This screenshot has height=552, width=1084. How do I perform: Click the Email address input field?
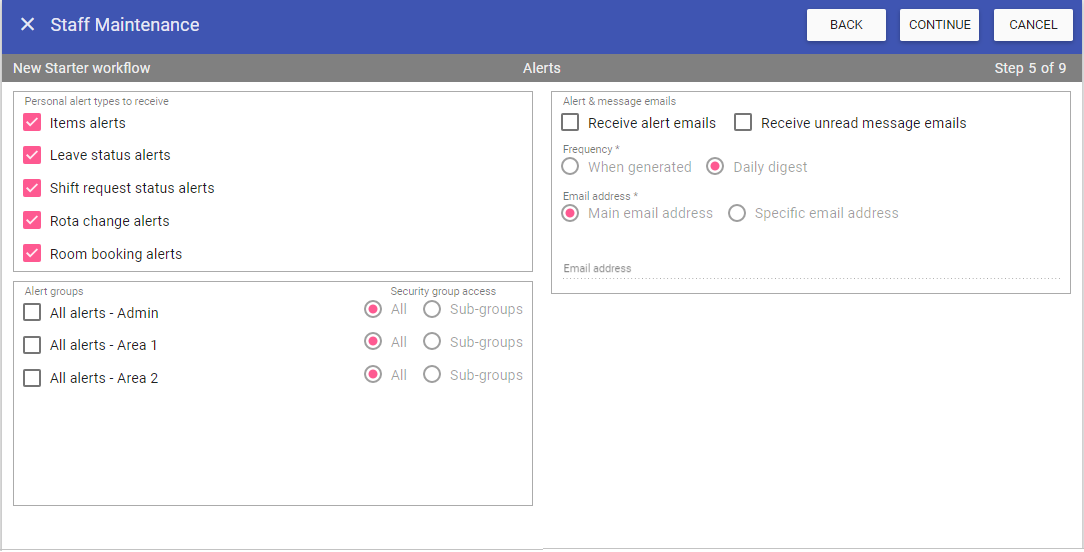(x=810, y=268)
